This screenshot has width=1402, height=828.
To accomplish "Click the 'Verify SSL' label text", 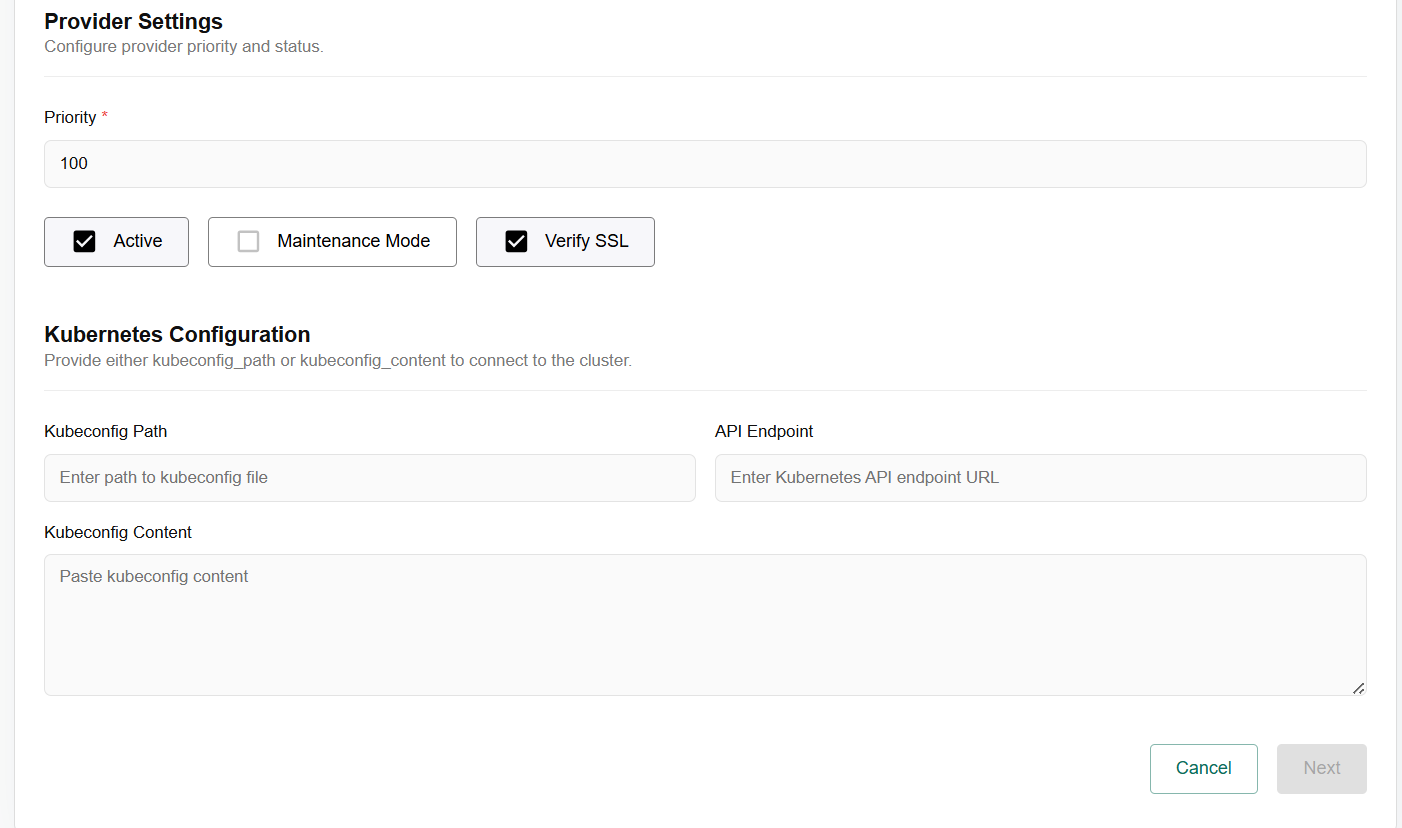I will [586, 242].
